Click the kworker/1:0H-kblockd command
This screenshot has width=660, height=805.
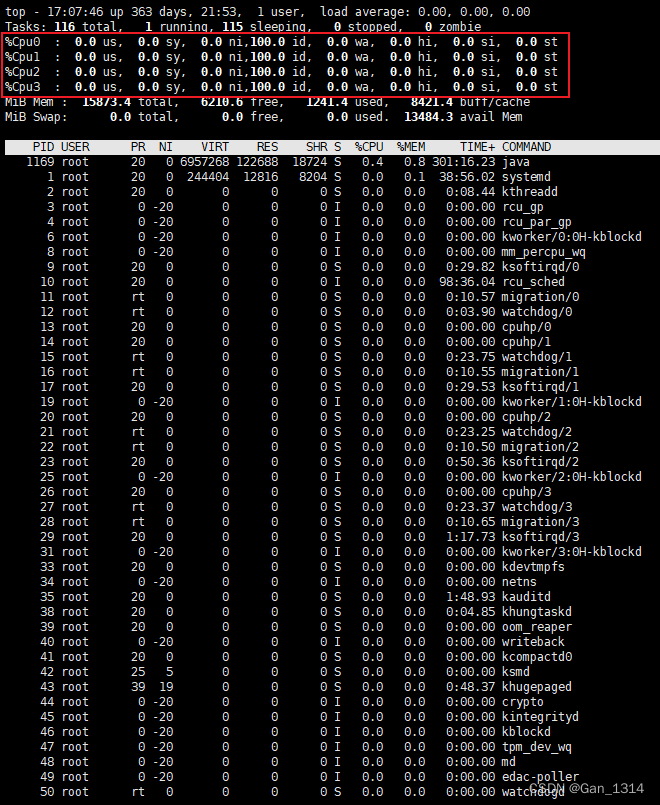coord(572,402)
